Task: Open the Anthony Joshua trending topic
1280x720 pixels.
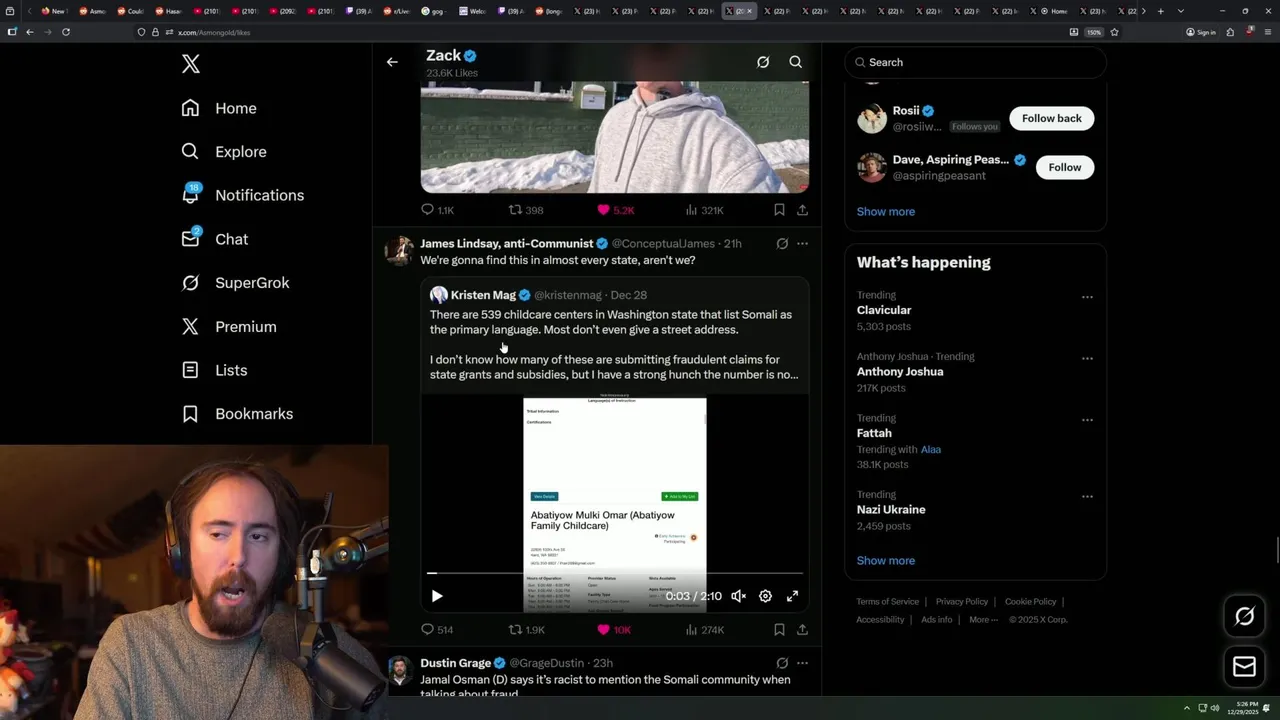Action: [x=900, y=372]
